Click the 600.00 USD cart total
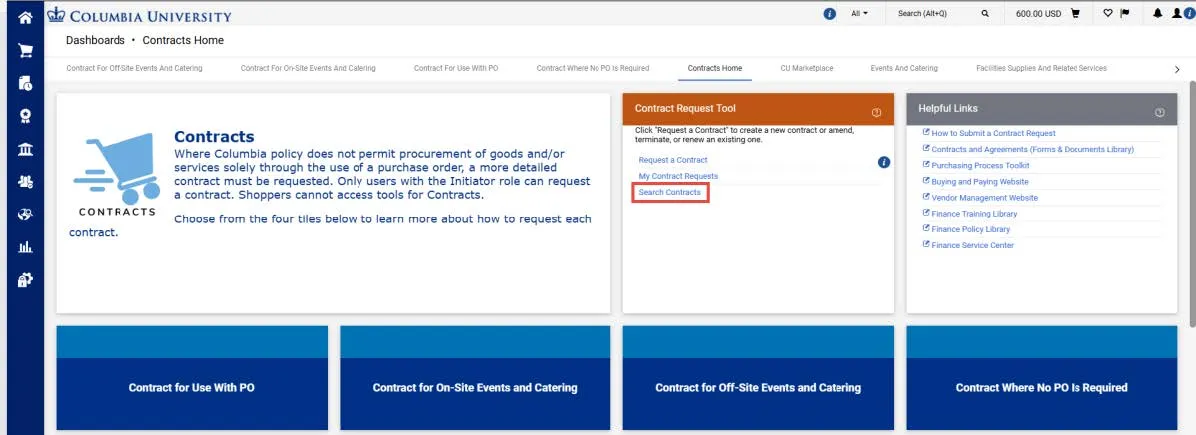This screenshot has height=435, width=1196. point(1038,14)
